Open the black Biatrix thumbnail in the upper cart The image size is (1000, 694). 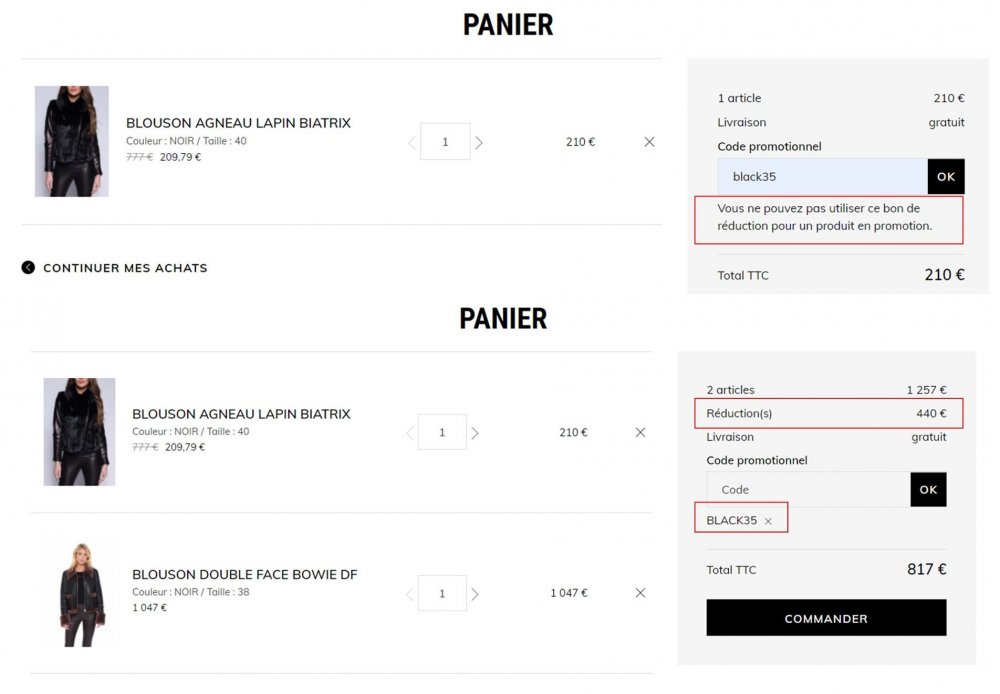[71, 141]
